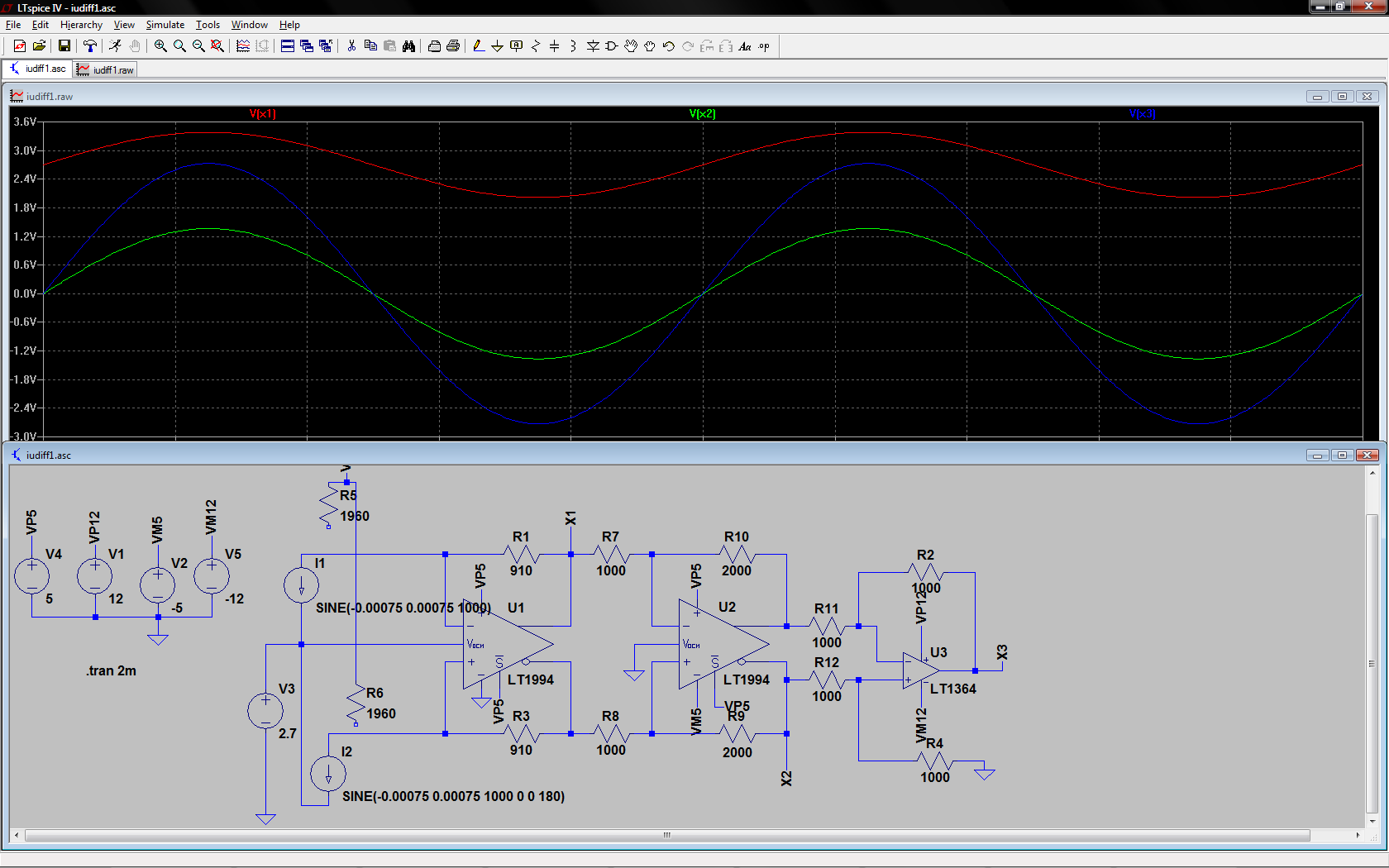The height and width of the screenshot is (868, 1389).
Task: Place an Inductor using the toolbar
Action: coord(574,46)
